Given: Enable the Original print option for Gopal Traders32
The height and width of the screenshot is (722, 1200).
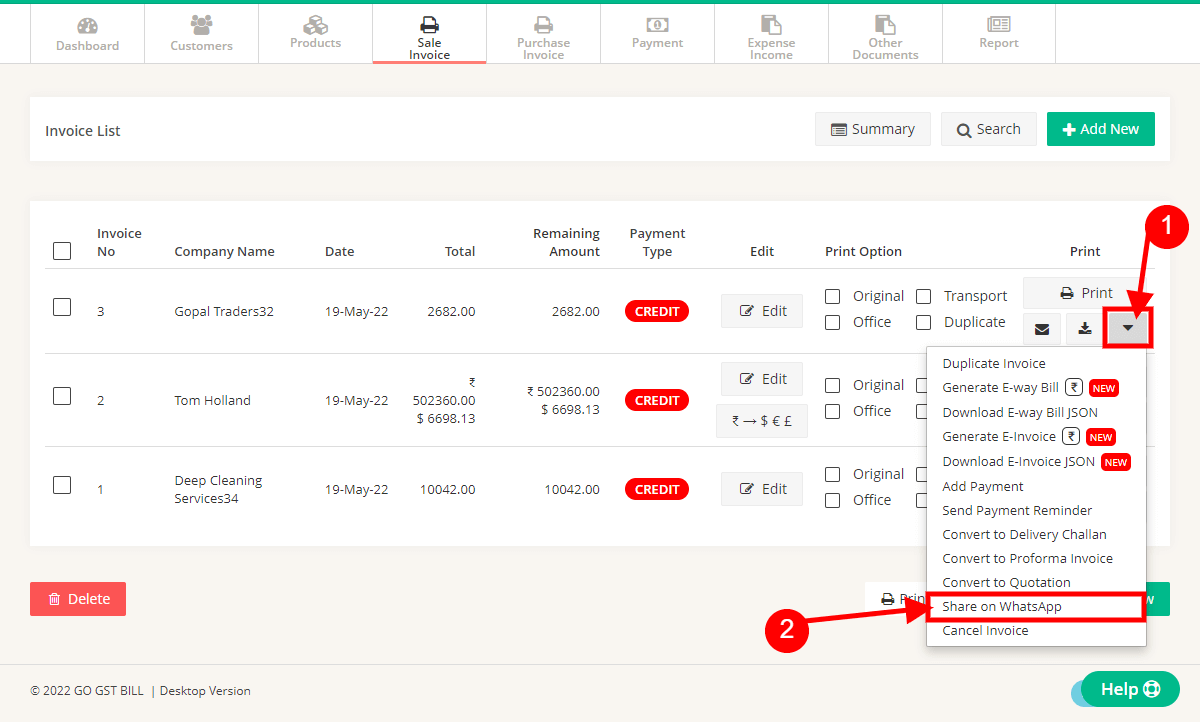Looking at the screenshot, I should click(x=833, y=295).
